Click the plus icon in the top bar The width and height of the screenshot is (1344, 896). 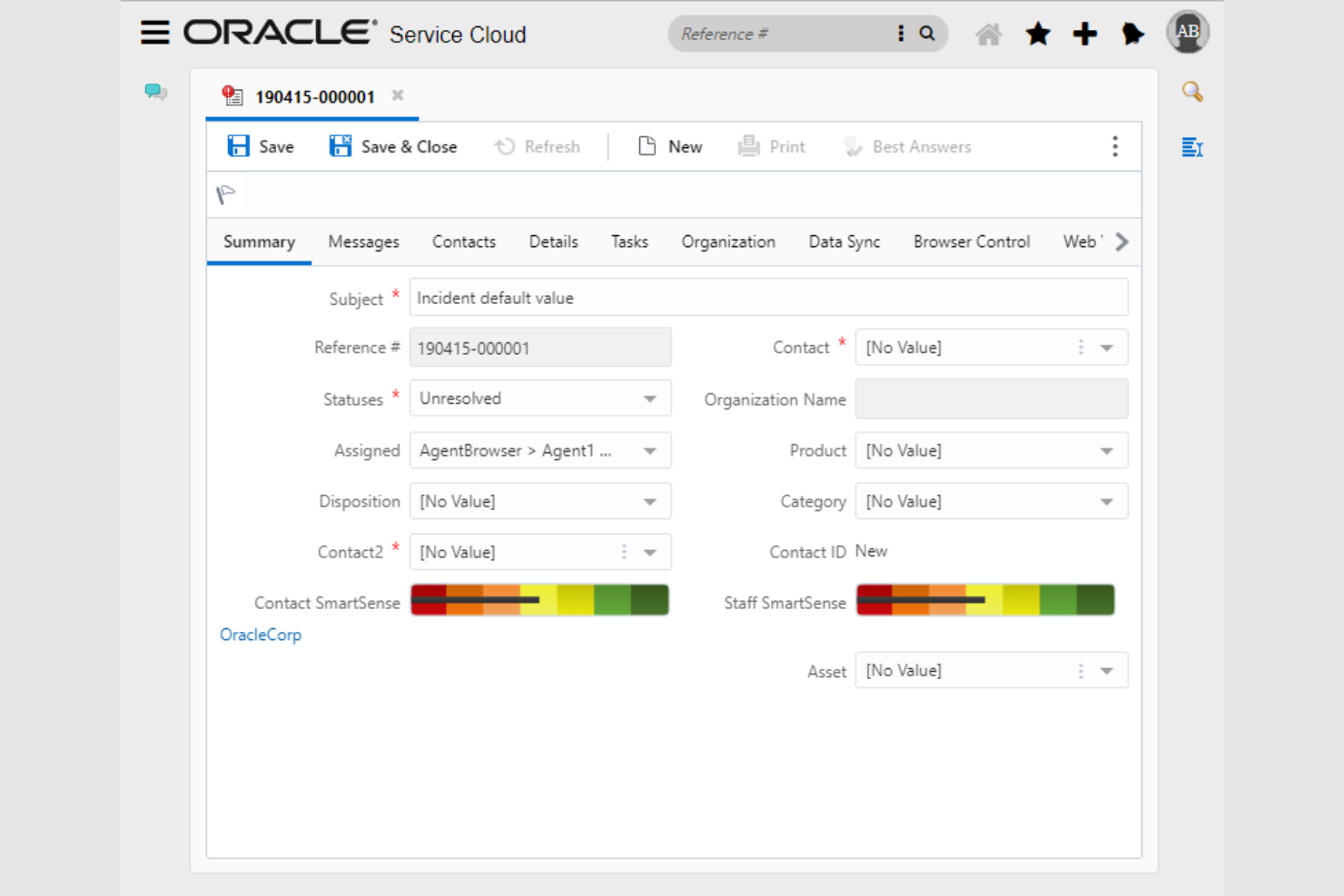[x=1084, y=33]
